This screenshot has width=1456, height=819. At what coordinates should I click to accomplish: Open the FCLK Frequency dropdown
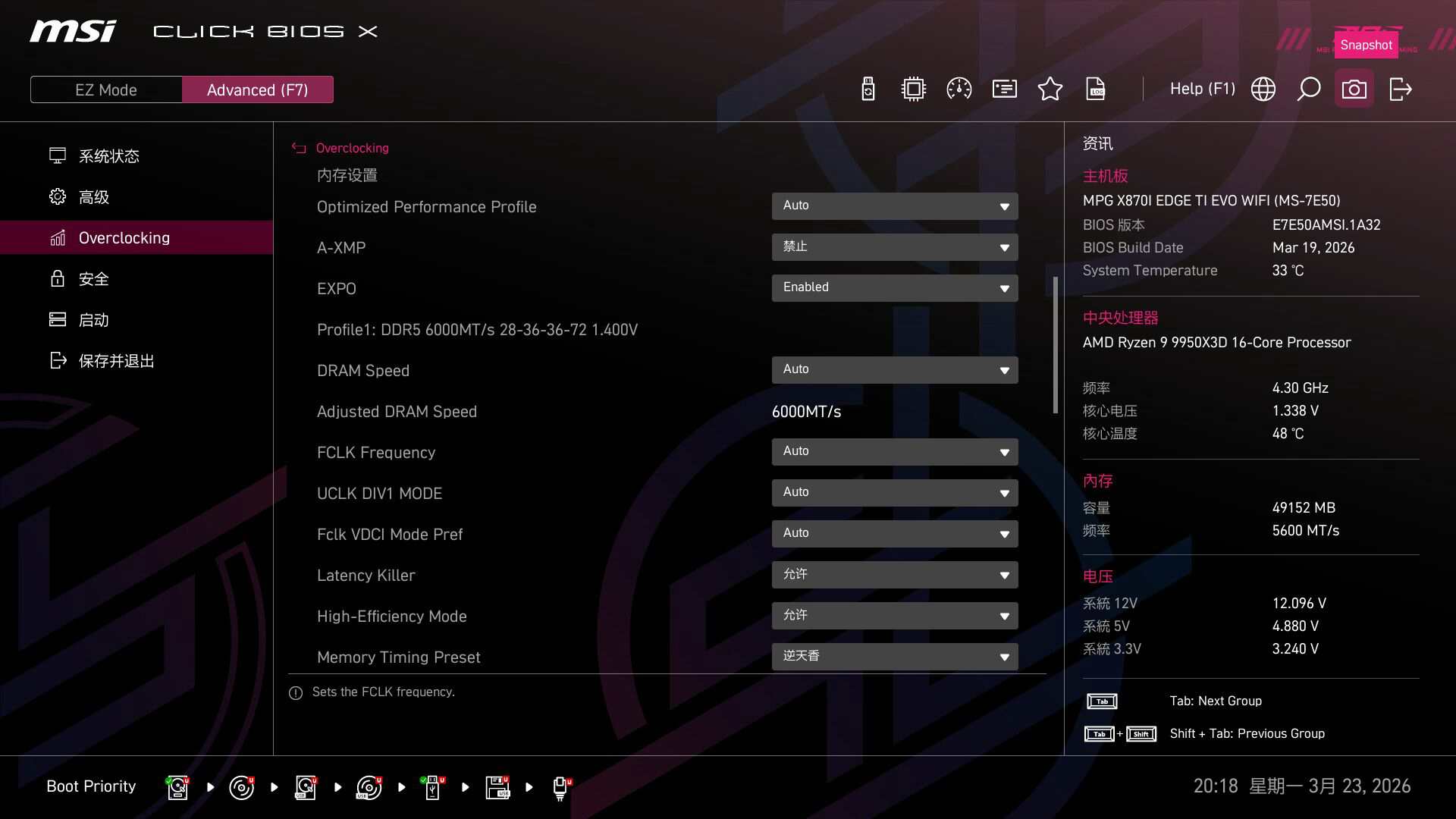click(895, 452)
